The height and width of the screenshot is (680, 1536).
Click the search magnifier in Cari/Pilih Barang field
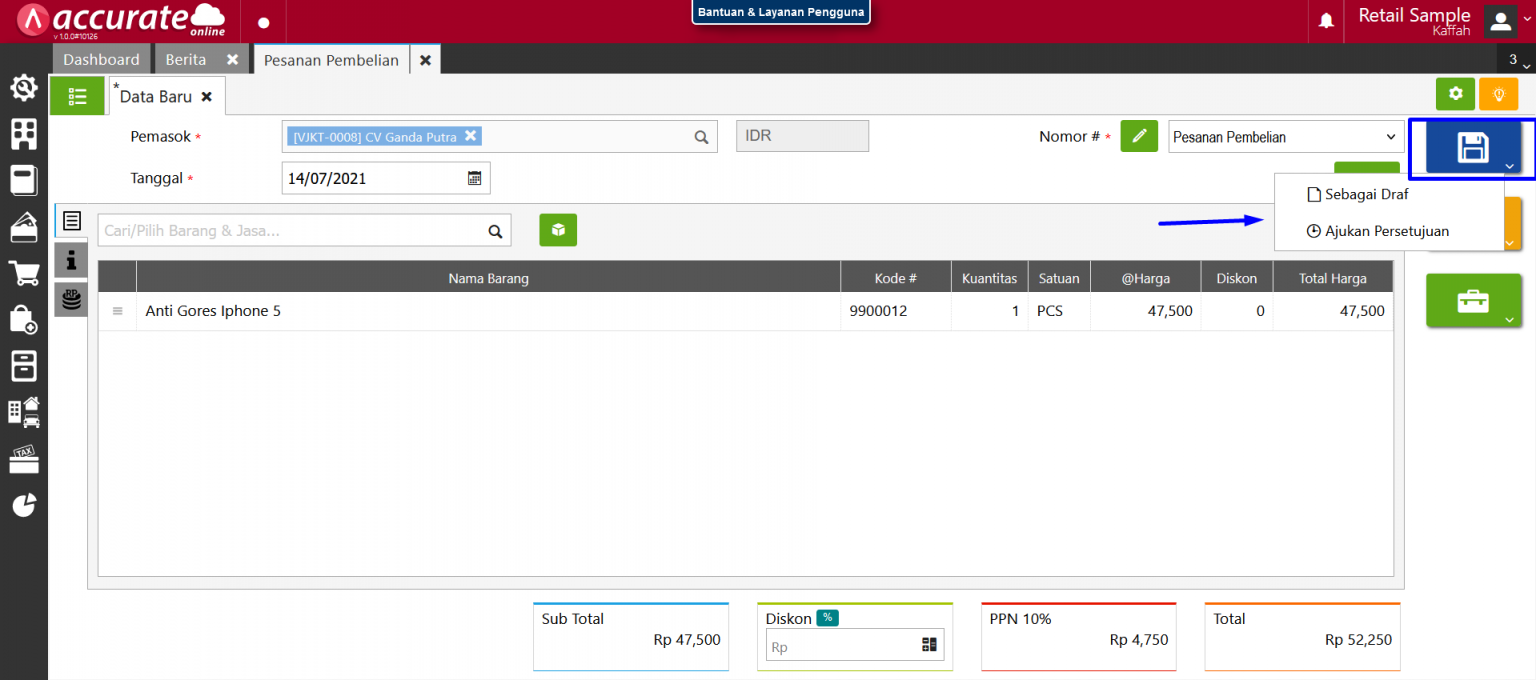tap(495, 230)
